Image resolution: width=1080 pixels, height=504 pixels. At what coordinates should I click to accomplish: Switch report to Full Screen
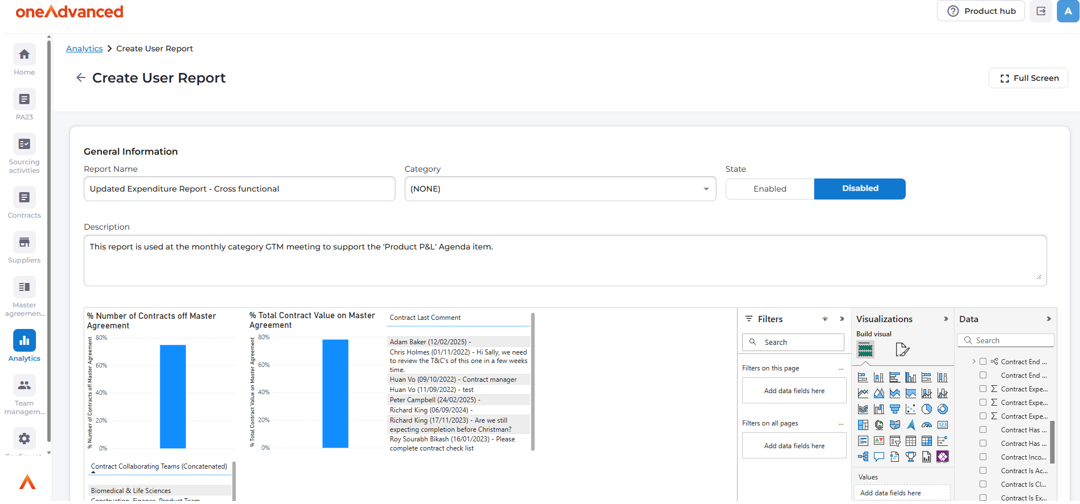1028,78
